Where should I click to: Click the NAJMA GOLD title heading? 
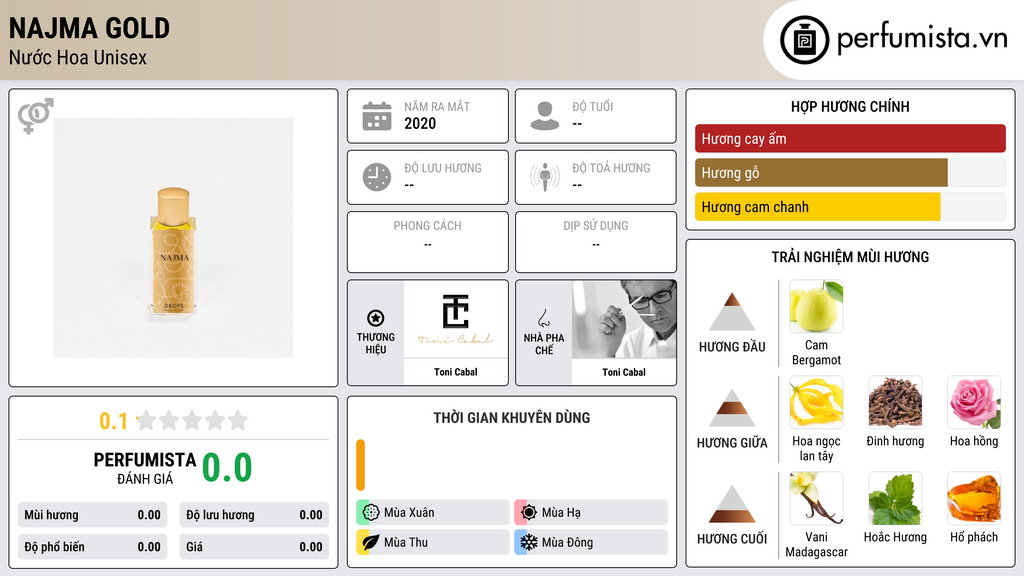[x=89, y=28]
